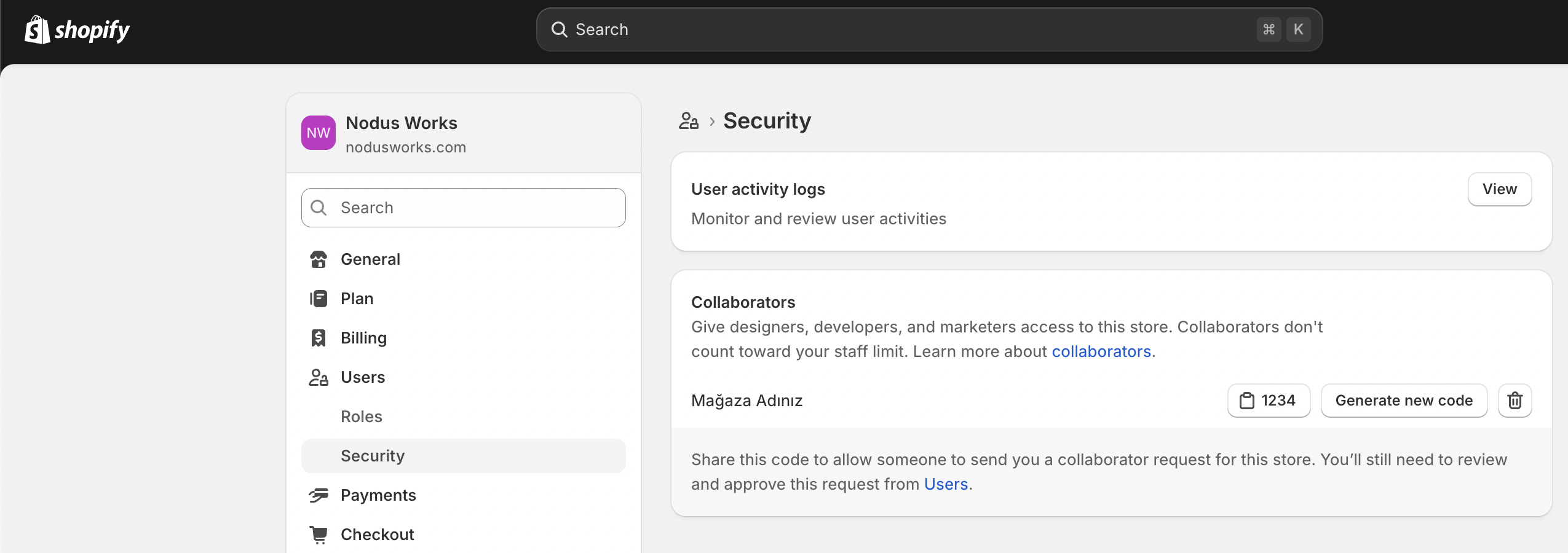Image resolution: width=1568 pixels, height=553 pixels.
Task: Click the Shopify logo
Action: point(77,29)
